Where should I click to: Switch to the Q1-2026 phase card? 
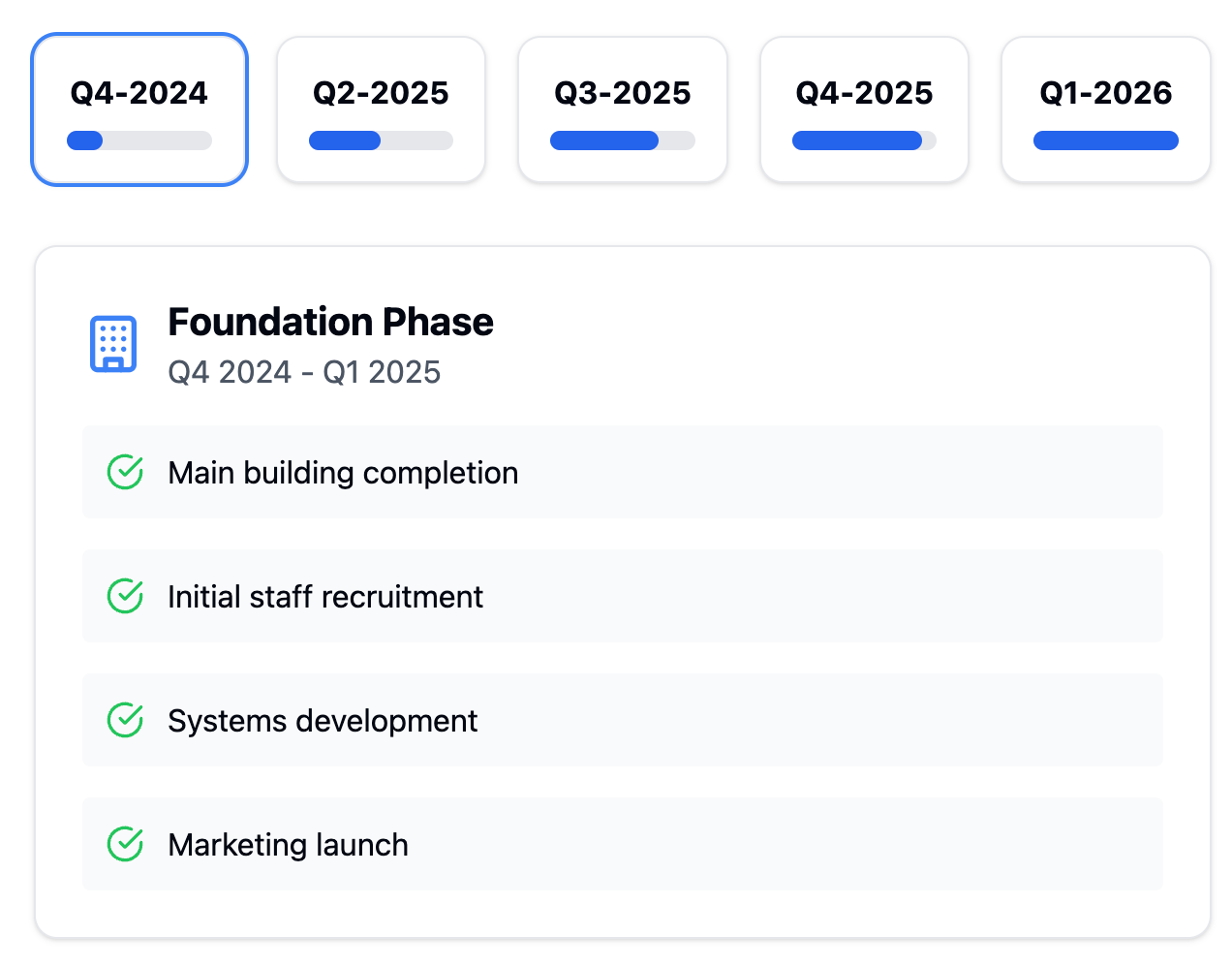[x=1106, y=109]
